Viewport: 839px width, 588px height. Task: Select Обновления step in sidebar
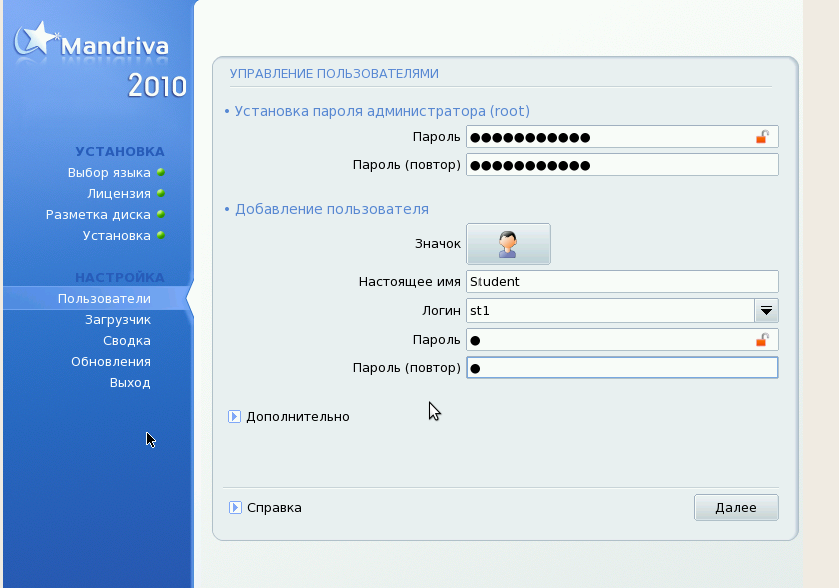[x=111, y=362]
